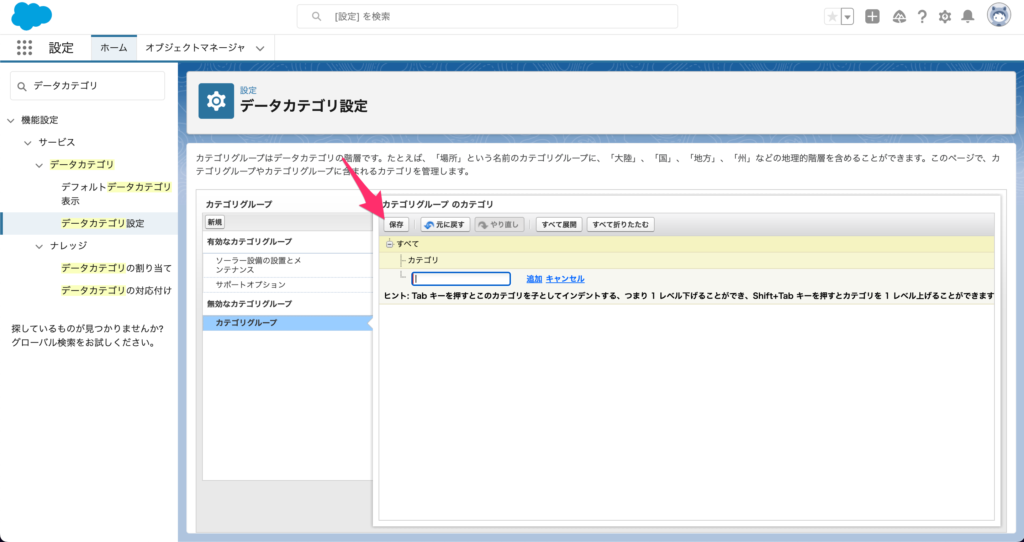Screen dimensions: 1024x542
Task: Open the App Launcher grid icon
Action: tap(25, 47)
